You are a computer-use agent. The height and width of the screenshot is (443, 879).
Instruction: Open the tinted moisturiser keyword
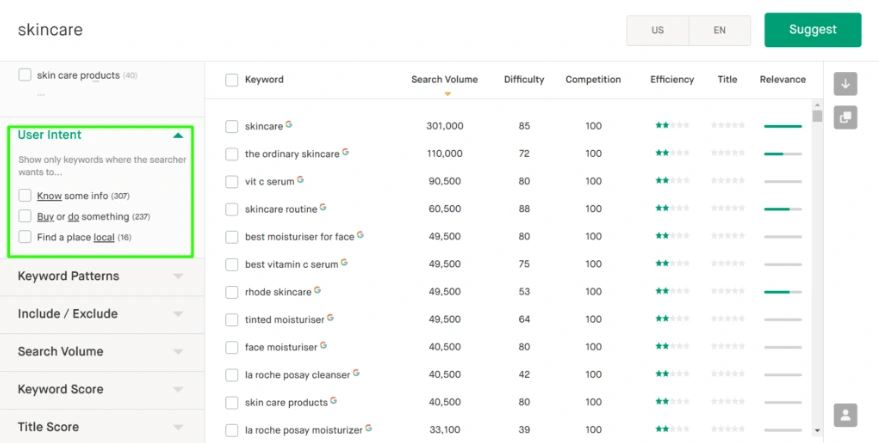click(x=285, y=320)
